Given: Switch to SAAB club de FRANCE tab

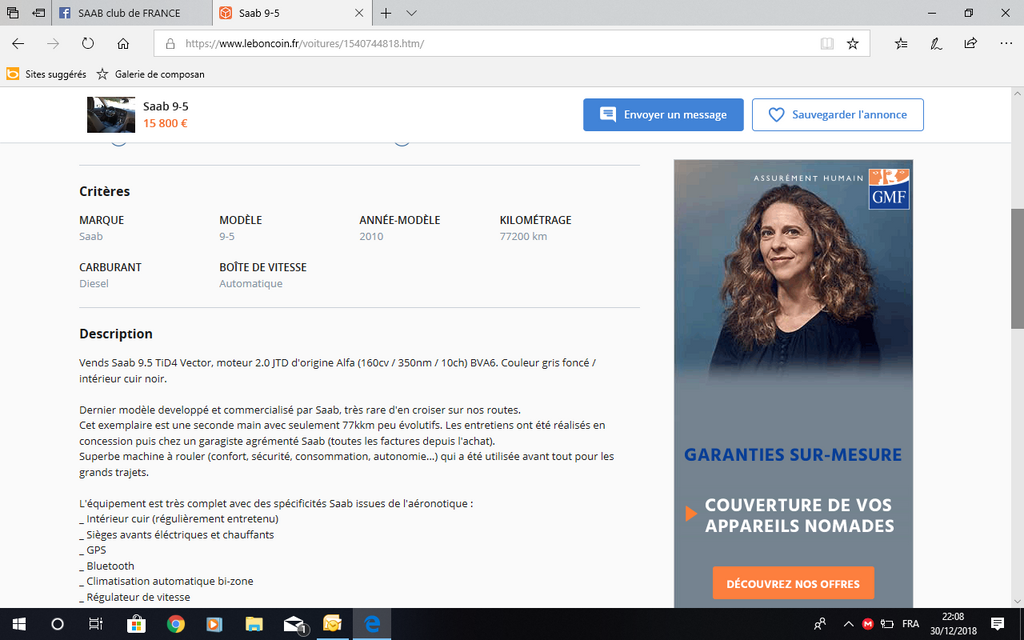Looking at the screenshot, I should click(x=132, y=13).
